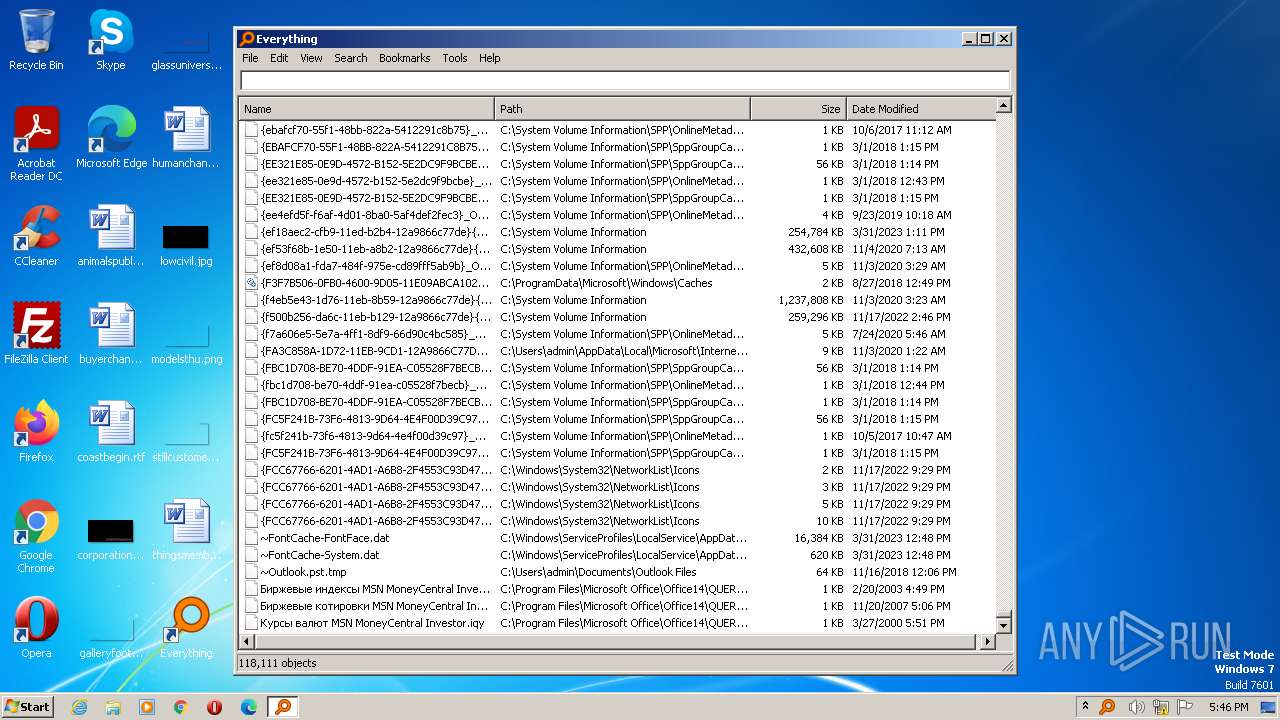Launch Firefox from the desktop
This screenshot has height=720, width=1280.
tap(36, 432)
